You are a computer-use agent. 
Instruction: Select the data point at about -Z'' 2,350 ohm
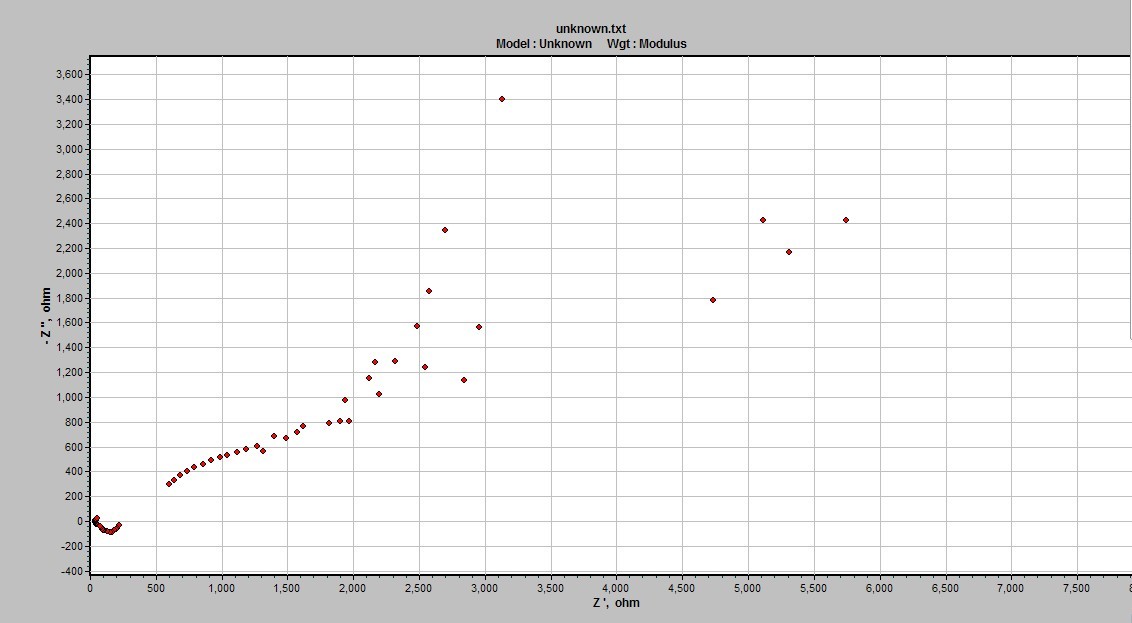[445, 230]
